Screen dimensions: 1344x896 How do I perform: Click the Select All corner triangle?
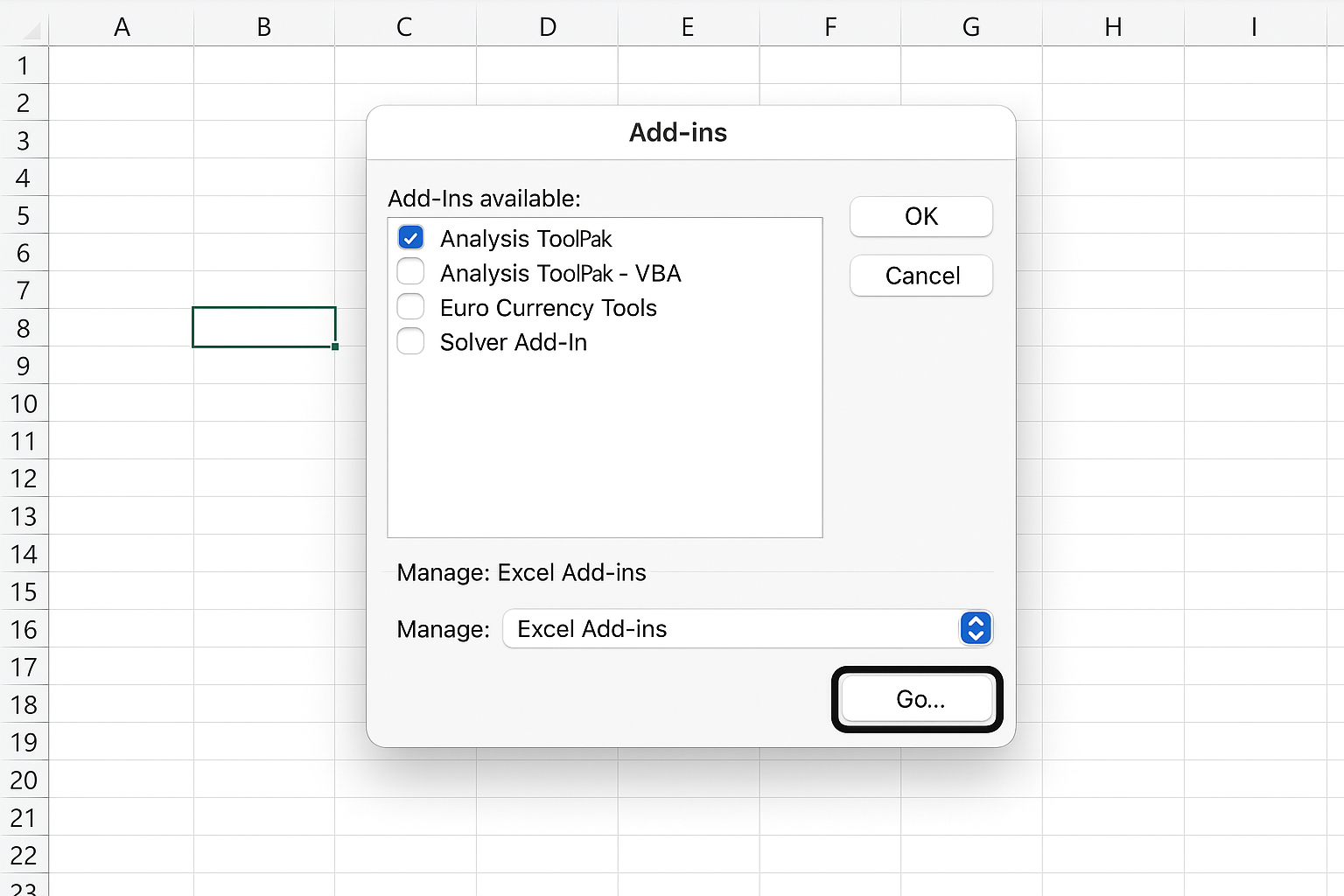31,31
